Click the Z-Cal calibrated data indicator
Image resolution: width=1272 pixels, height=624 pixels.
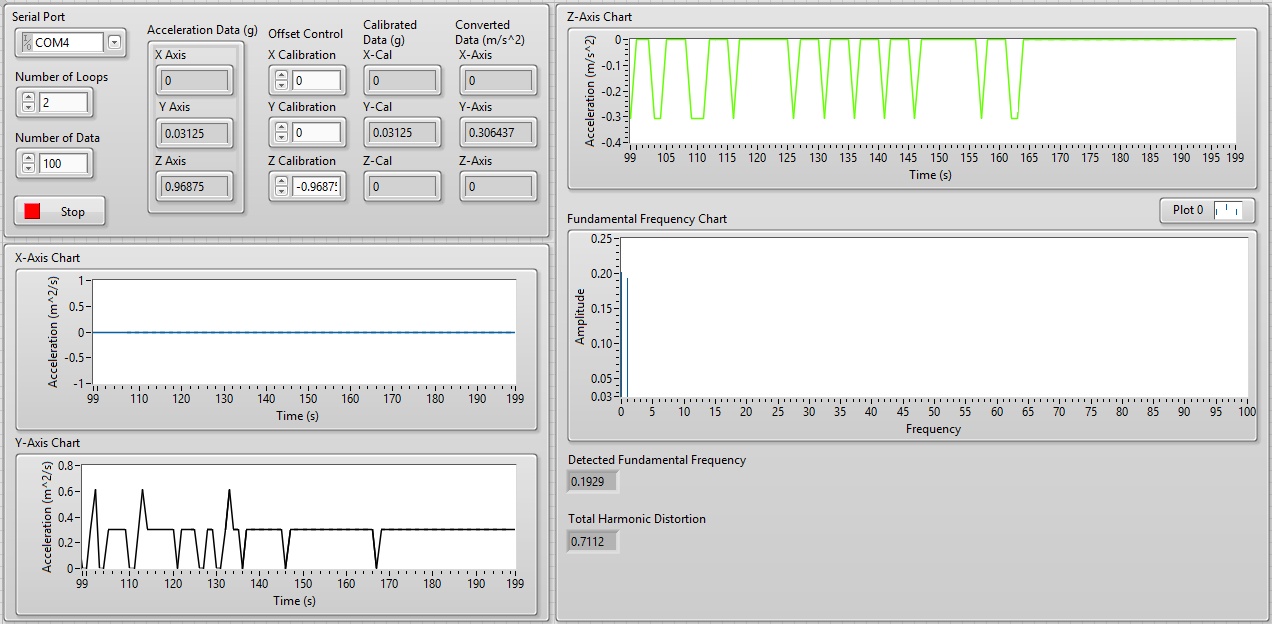(402, 186)
